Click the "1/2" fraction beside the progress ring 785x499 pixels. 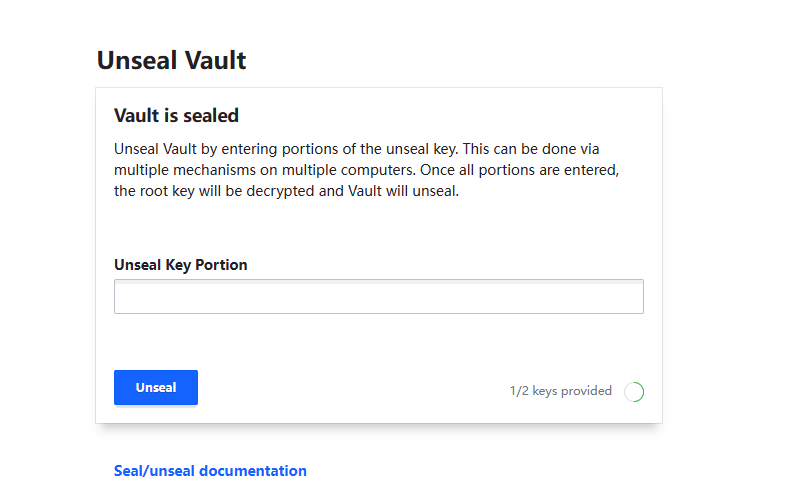[x=519, y=391]
